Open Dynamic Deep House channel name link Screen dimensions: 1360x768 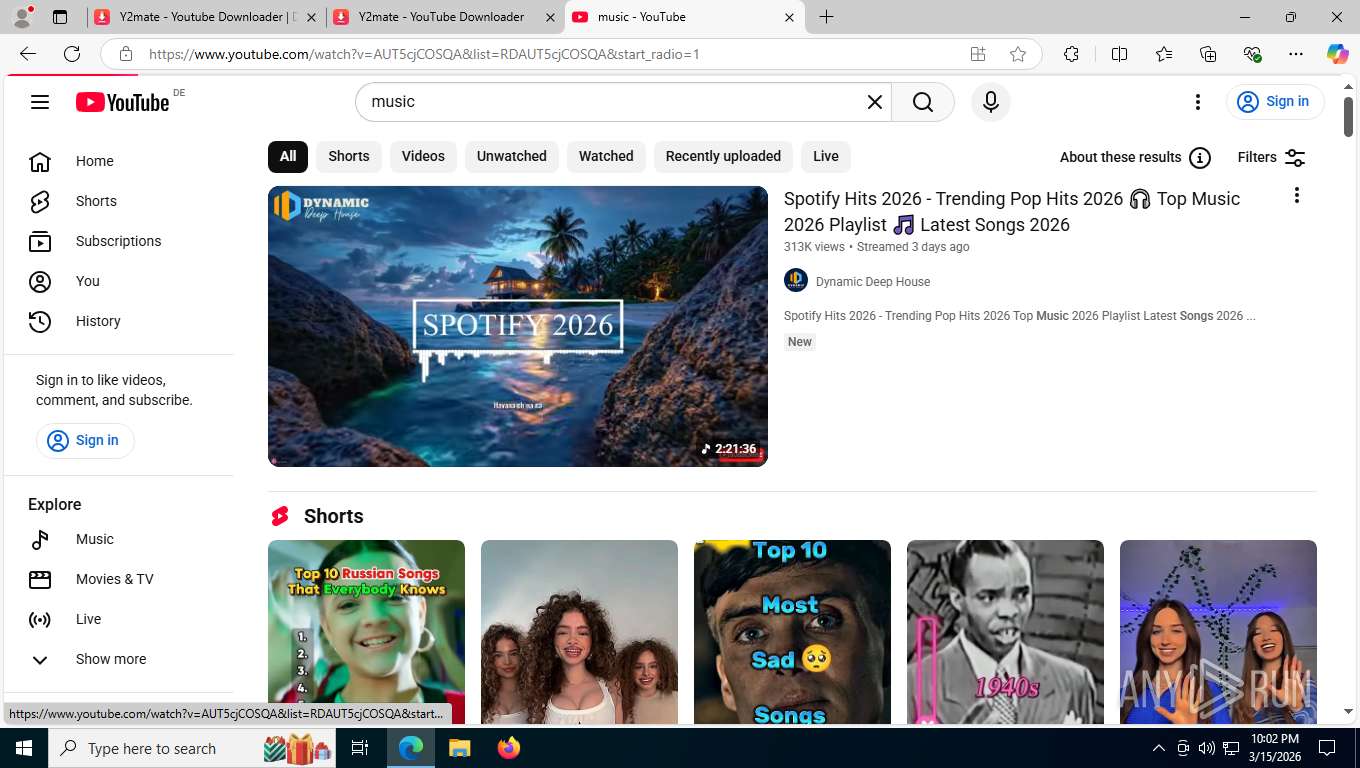[x=873, y=282]
